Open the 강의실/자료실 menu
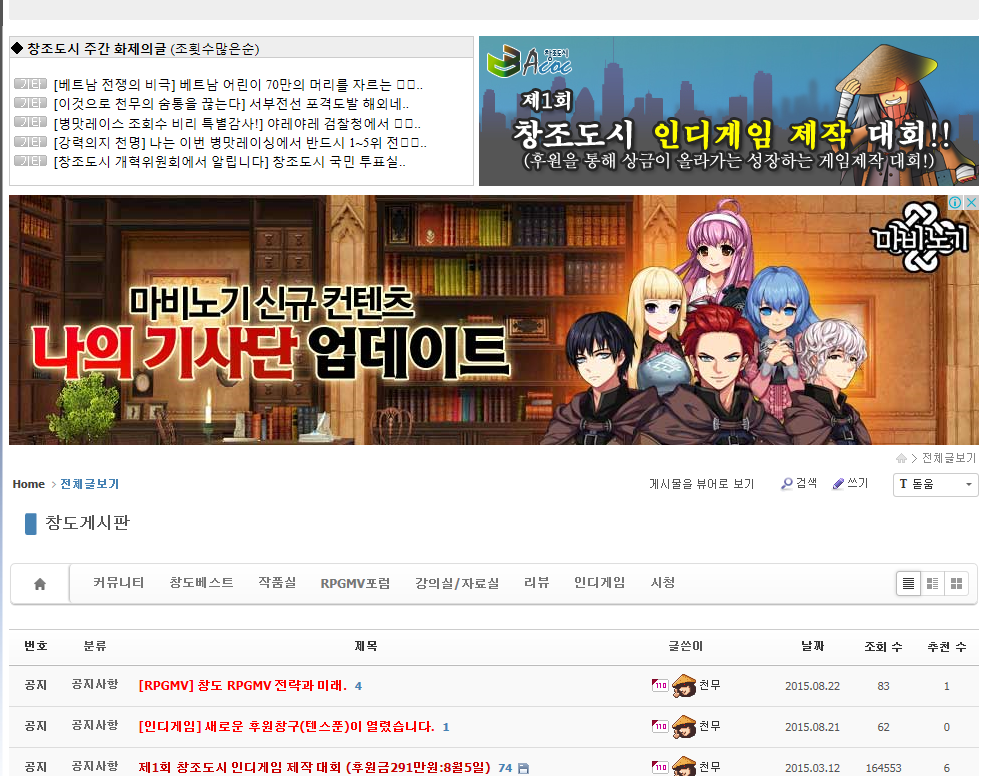 [457, 583]
